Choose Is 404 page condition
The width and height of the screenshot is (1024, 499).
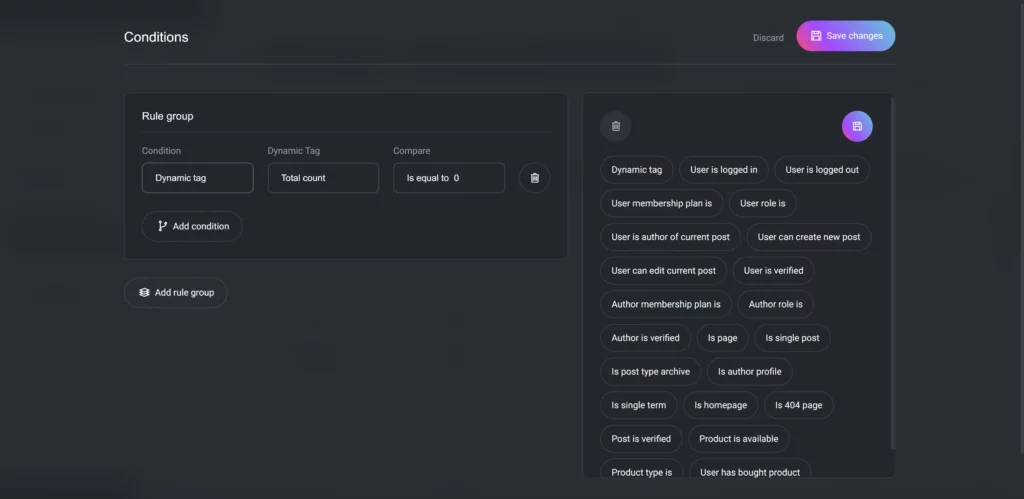point(799,405)
